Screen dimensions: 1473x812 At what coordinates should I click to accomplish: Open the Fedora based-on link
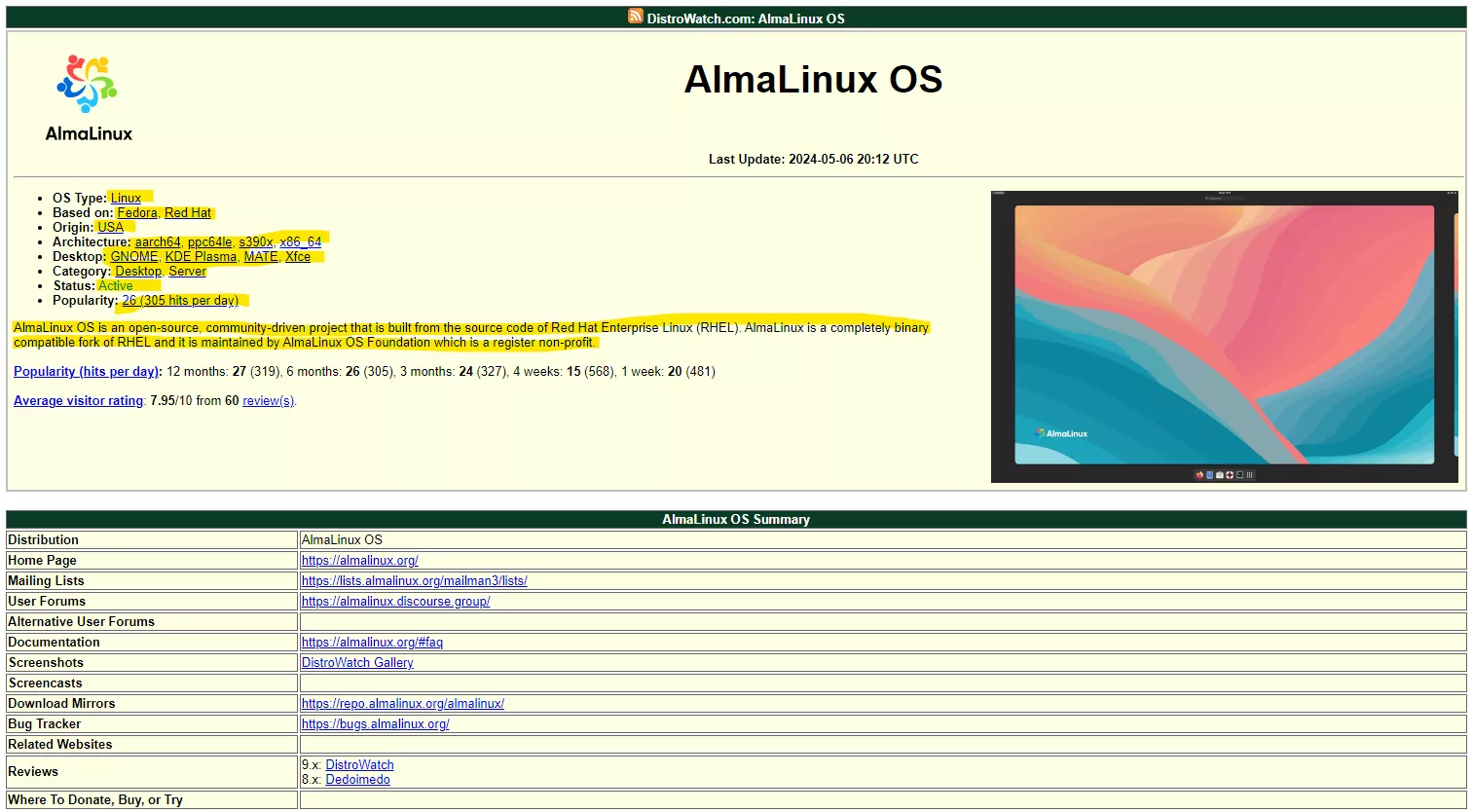pos(137,213)
